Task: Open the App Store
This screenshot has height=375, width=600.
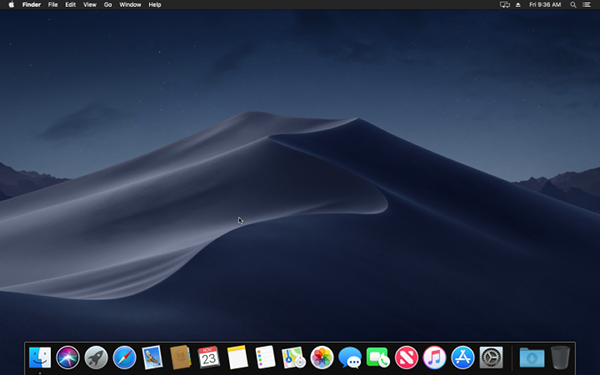Action: 463,357
